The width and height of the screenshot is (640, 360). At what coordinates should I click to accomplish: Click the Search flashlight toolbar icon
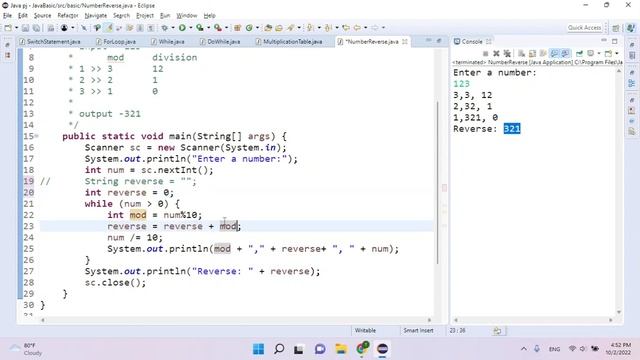291,28
